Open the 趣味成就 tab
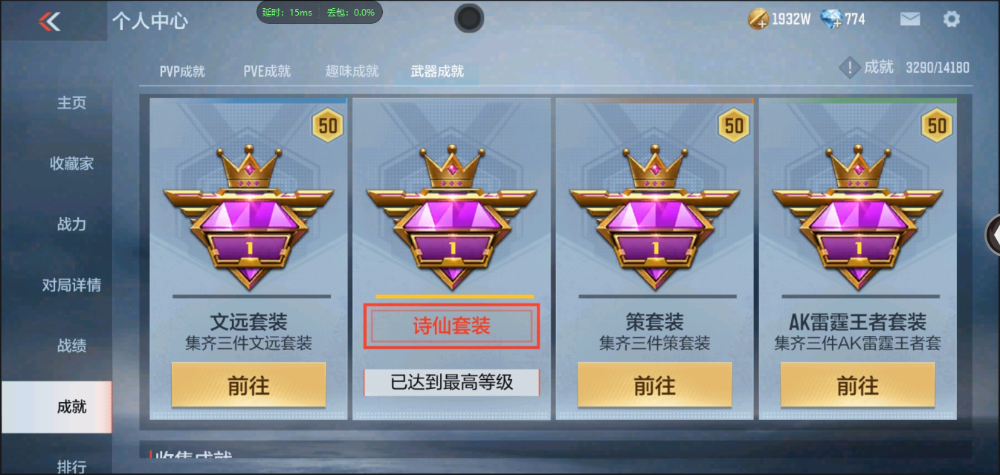 coord(352,71)
